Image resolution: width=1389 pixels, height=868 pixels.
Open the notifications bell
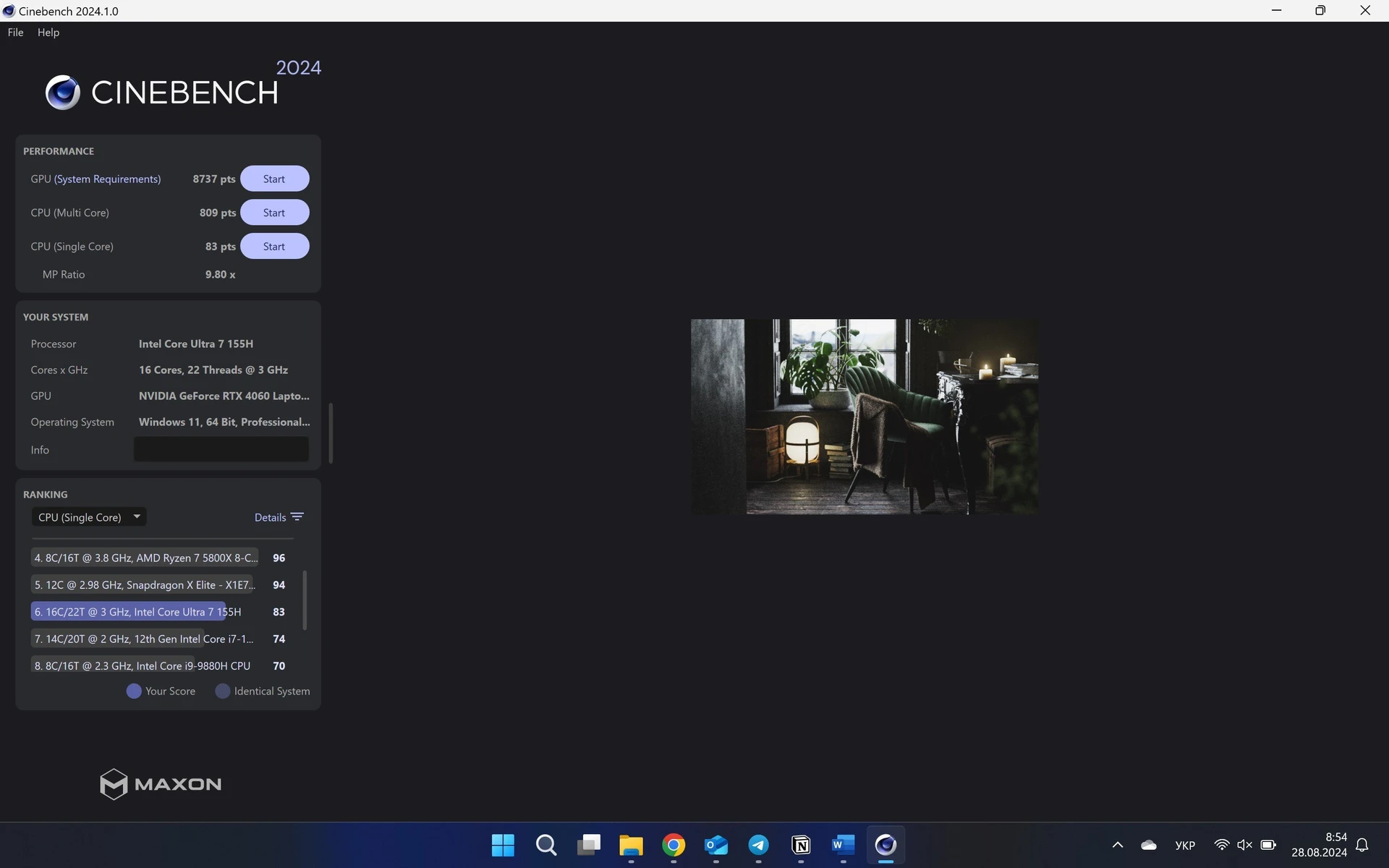(1362, 845)
